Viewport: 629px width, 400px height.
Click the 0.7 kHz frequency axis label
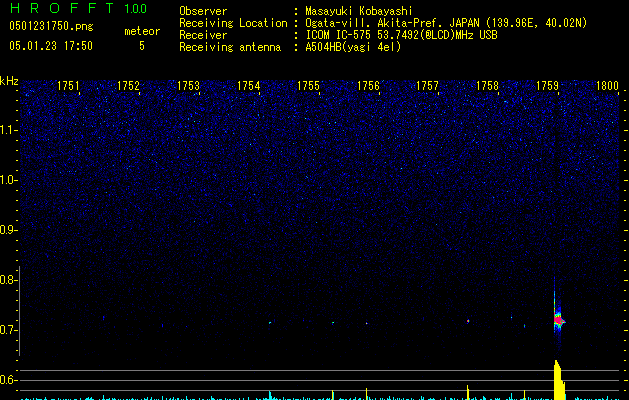coord(8,330)
